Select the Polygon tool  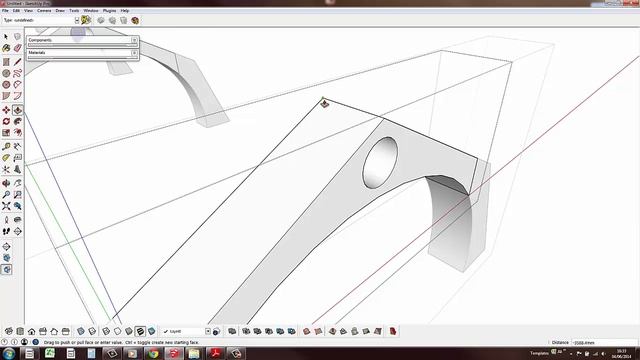tap(6, 85)
